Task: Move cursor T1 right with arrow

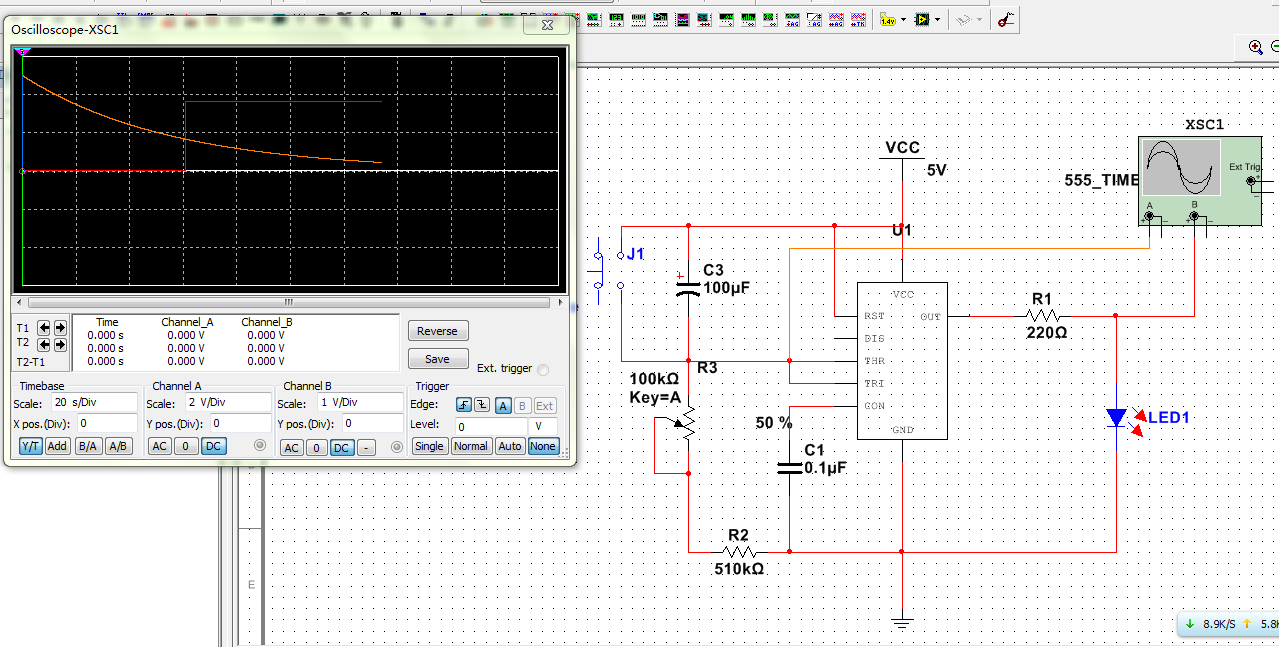Action: point(60,327)
